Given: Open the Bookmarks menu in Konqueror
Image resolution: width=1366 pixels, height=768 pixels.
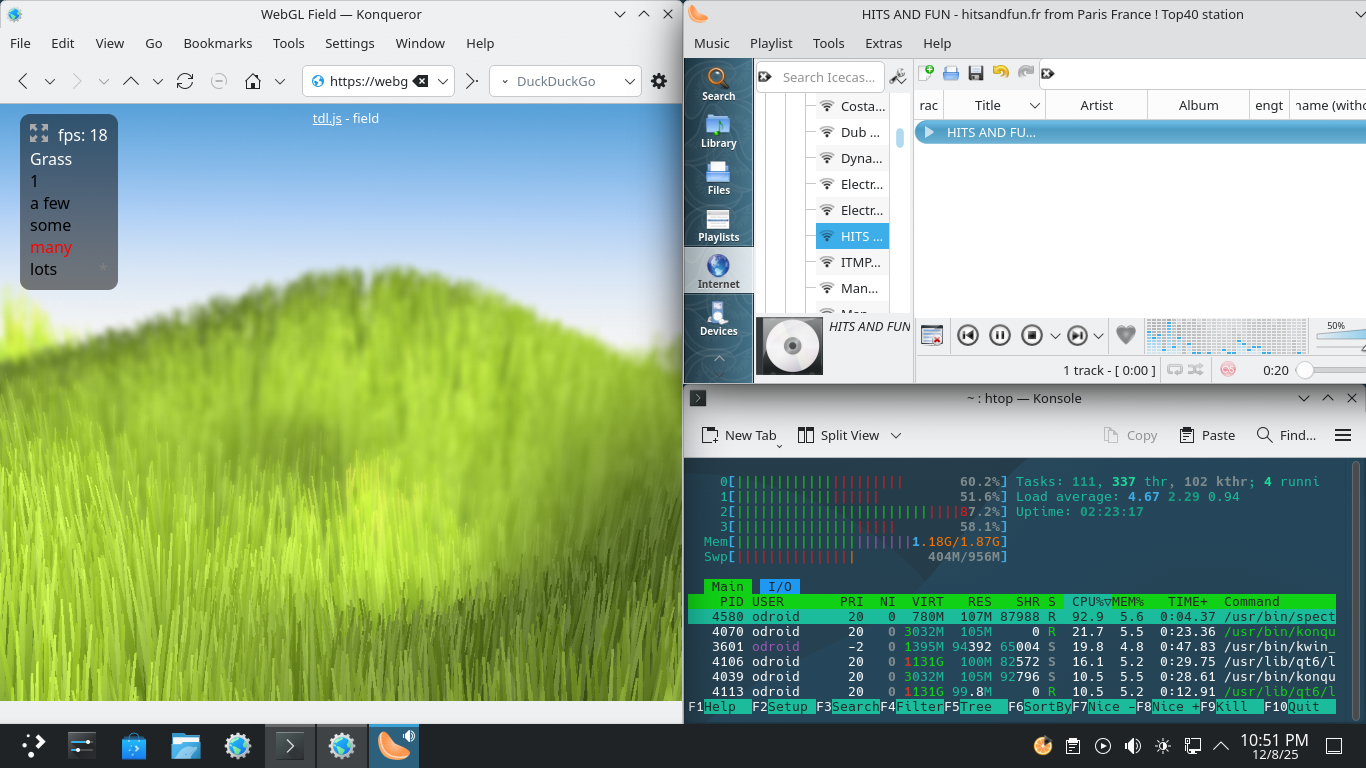Looking at the screenshot, I should (218, 43).
